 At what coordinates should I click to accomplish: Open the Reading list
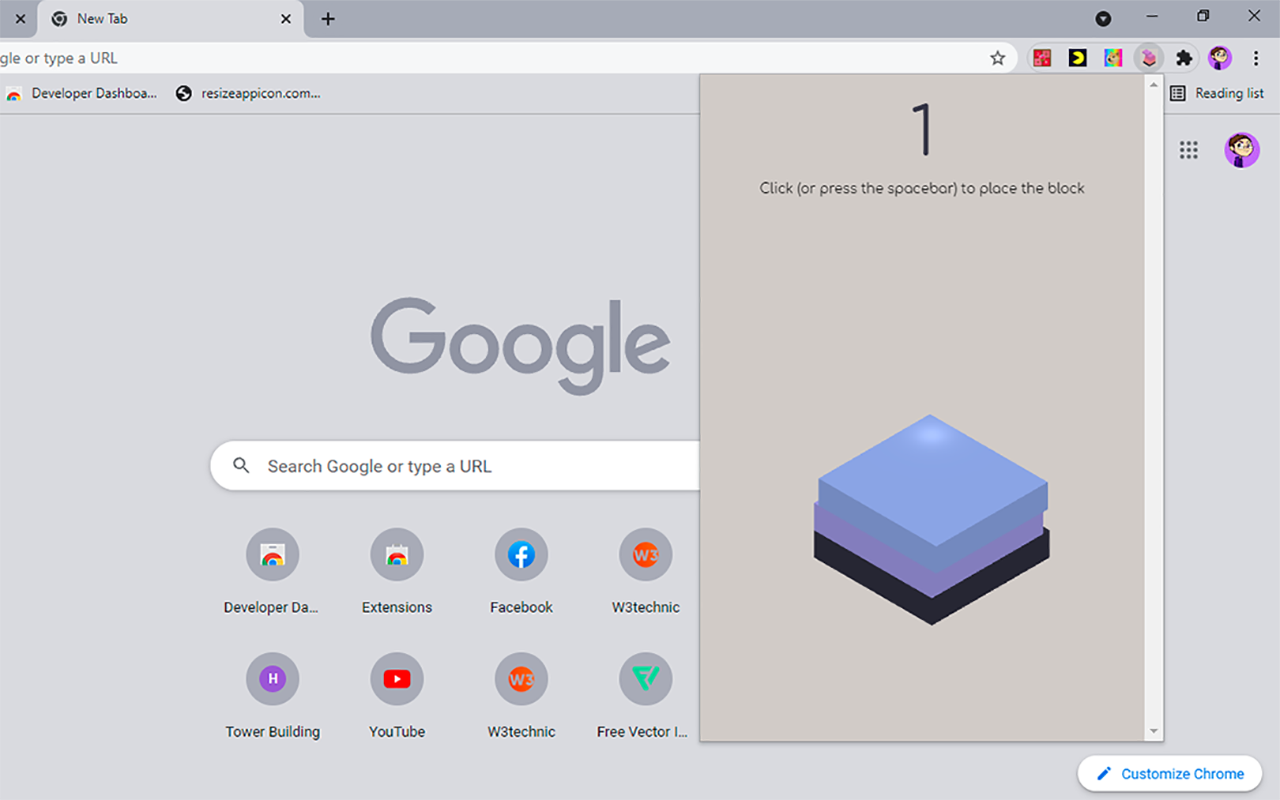tap(1217, 93)
